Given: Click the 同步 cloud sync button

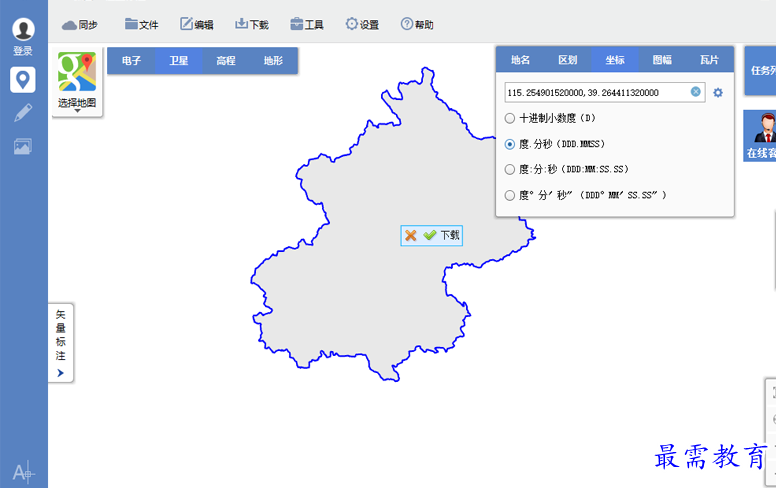Looking at the screenshot, I should coord(80,25).
